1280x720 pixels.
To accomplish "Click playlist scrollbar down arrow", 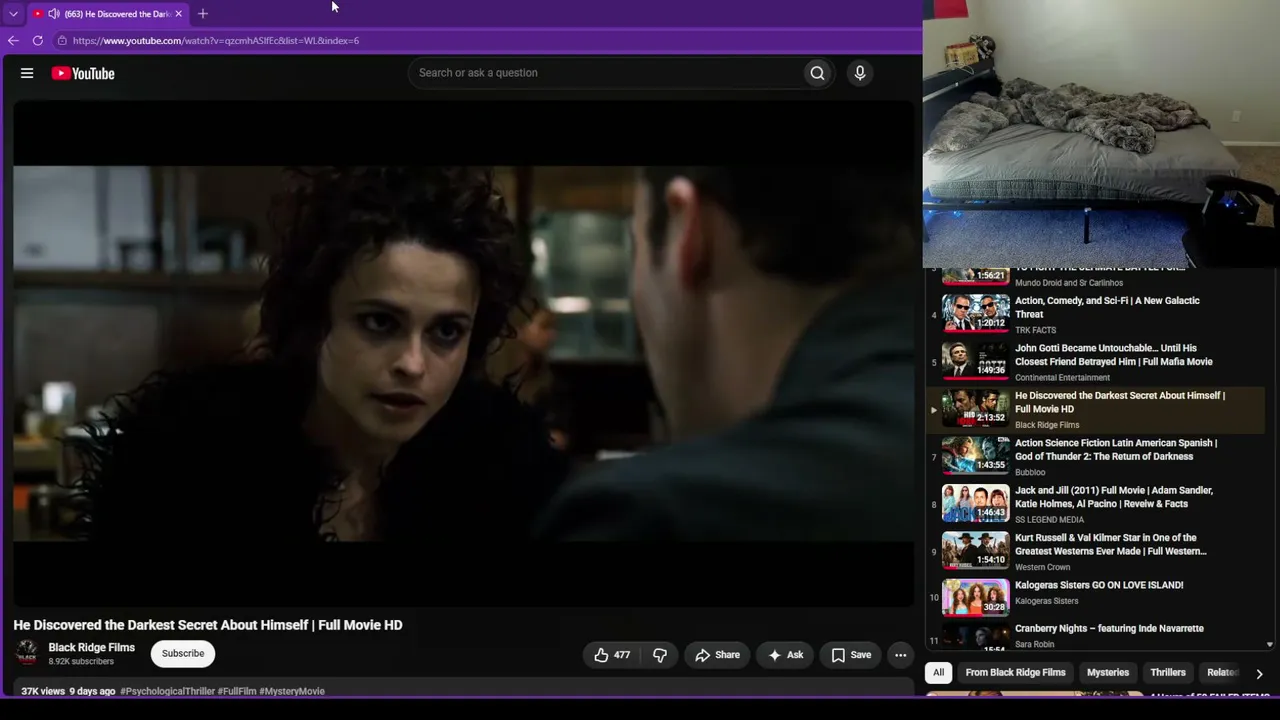I will pyautogui.click(x=1270, y=645).
